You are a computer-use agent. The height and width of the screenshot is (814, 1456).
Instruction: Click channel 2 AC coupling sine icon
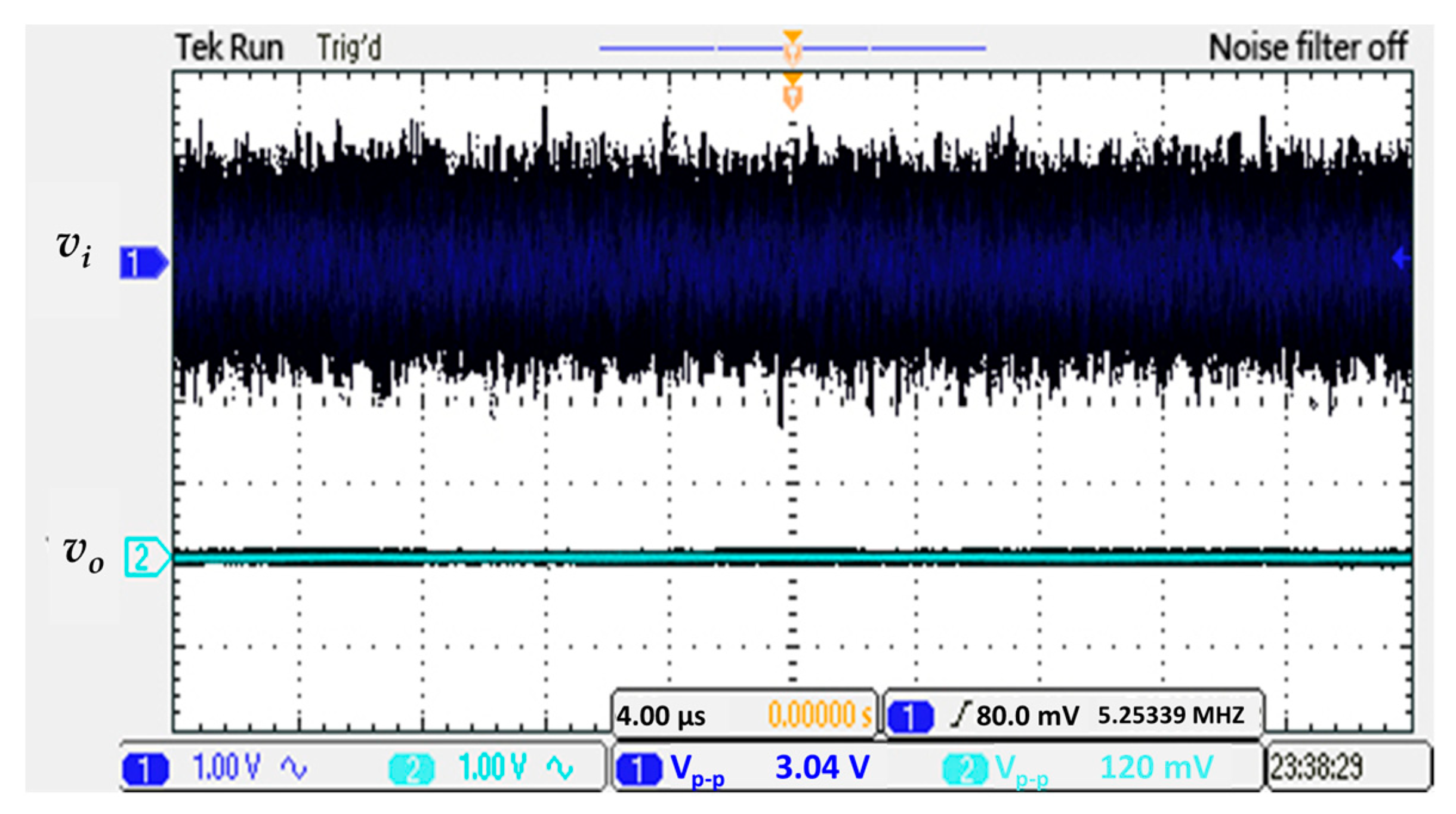[x=559, y=768]
